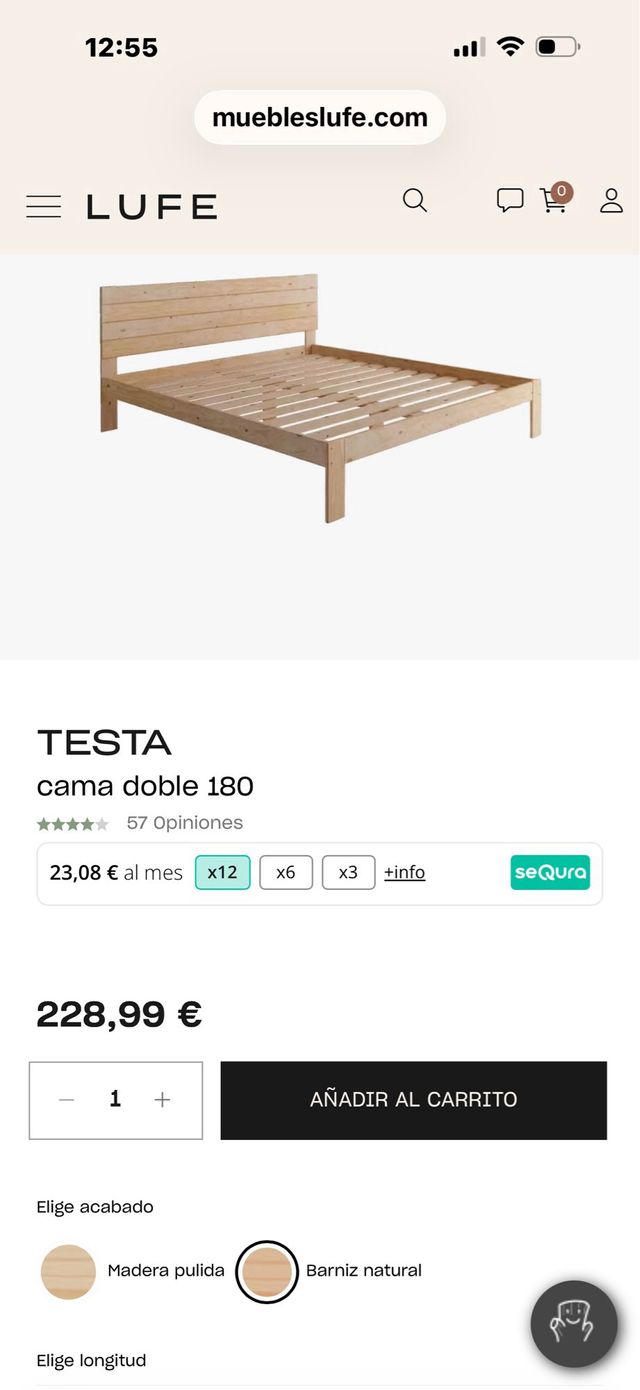The height and width of the screenshot is (1390, 640).
Task: Open the shopping cart
Action: click(554, 200)
